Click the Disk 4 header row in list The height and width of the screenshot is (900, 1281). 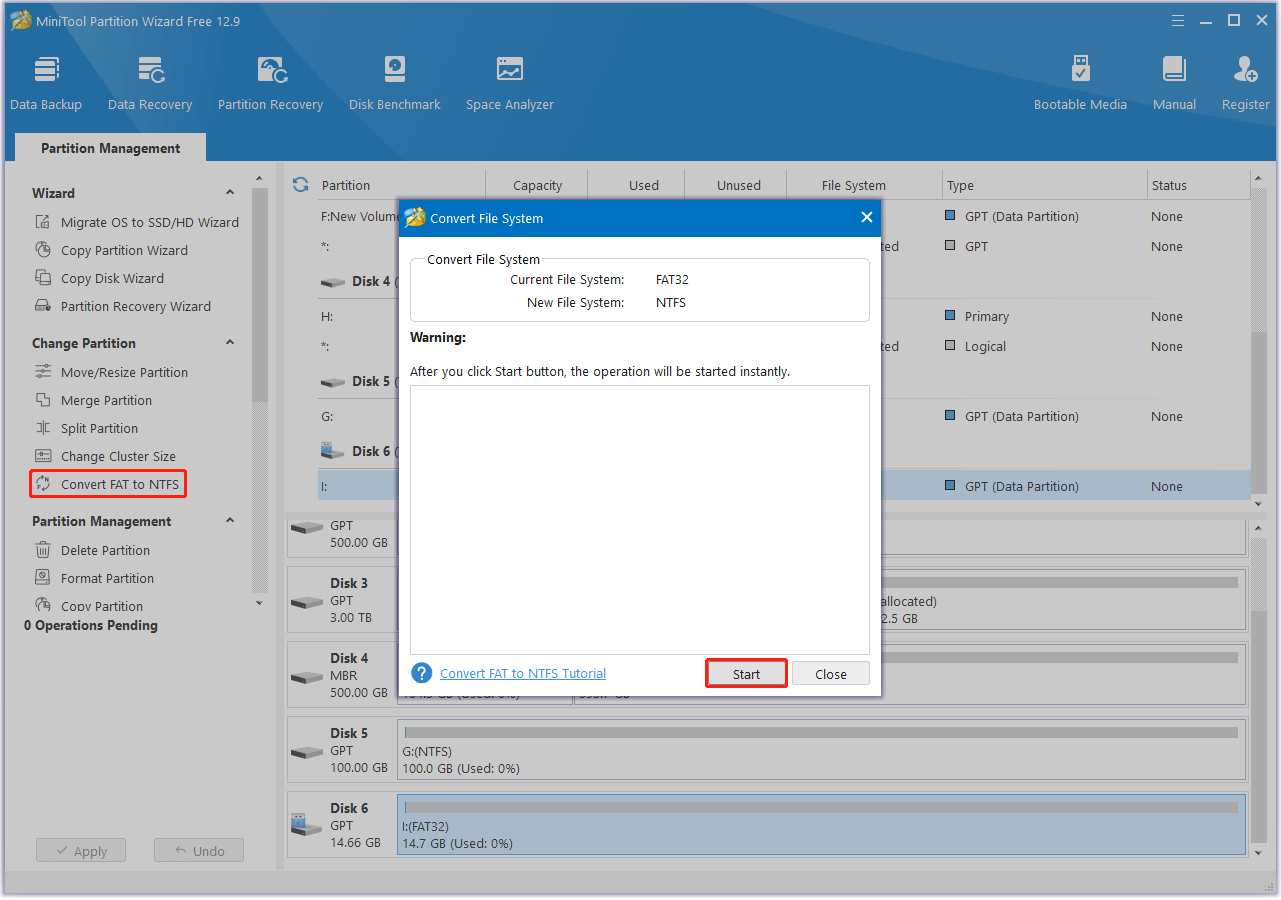[784, 281]
